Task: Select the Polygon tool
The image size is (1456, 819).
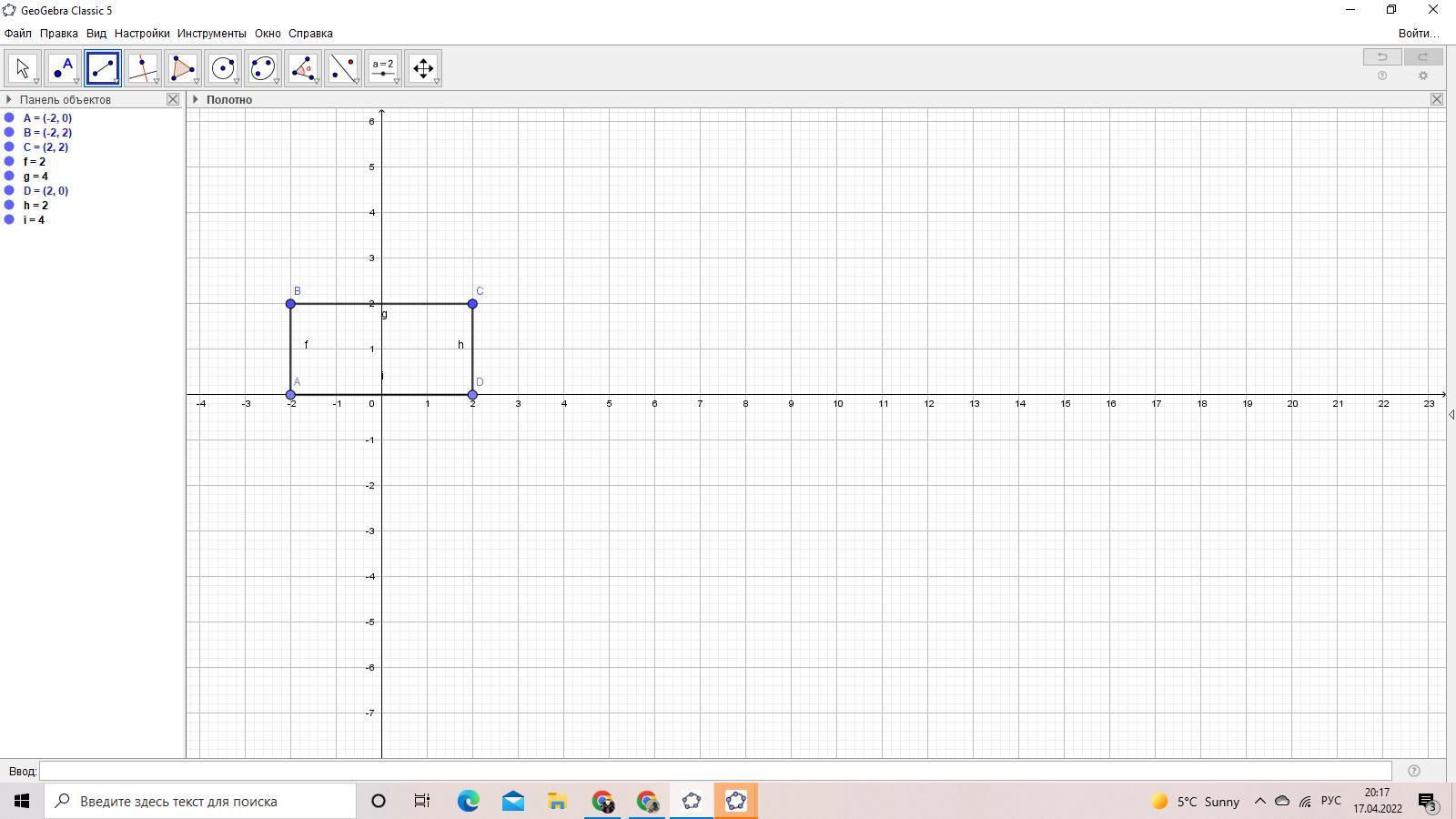Action: [x=183, y=68]
